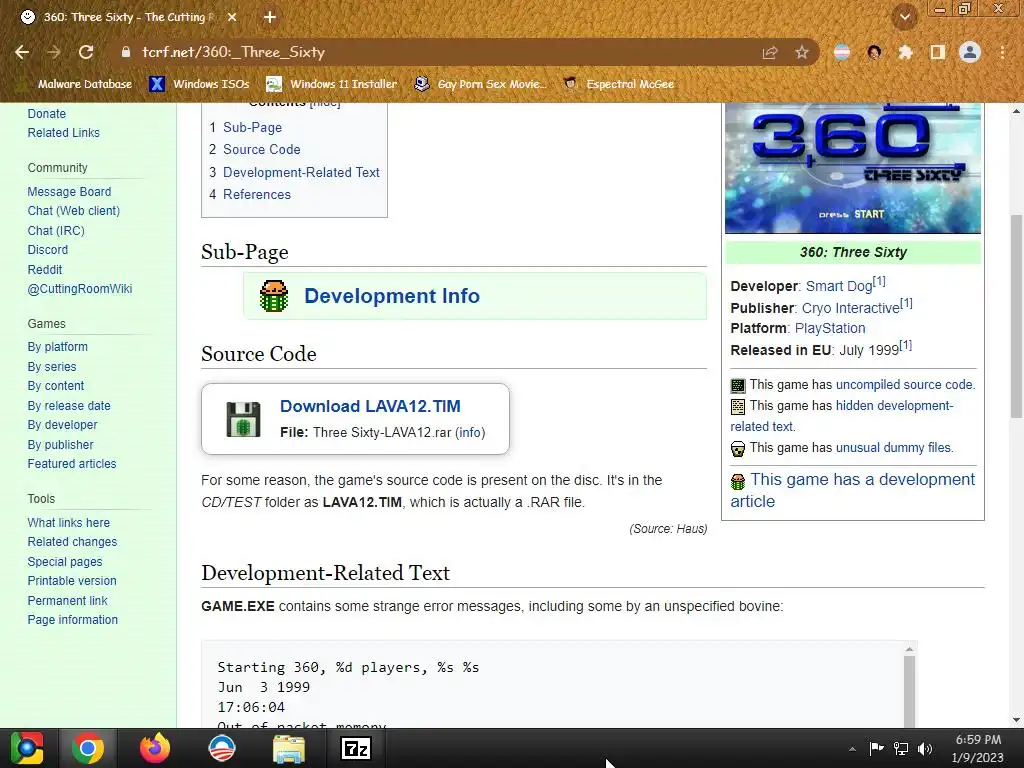Open the Espectral McGee bookmark
This screenshot has height=768, width=1024.
[x=618, y=84]
